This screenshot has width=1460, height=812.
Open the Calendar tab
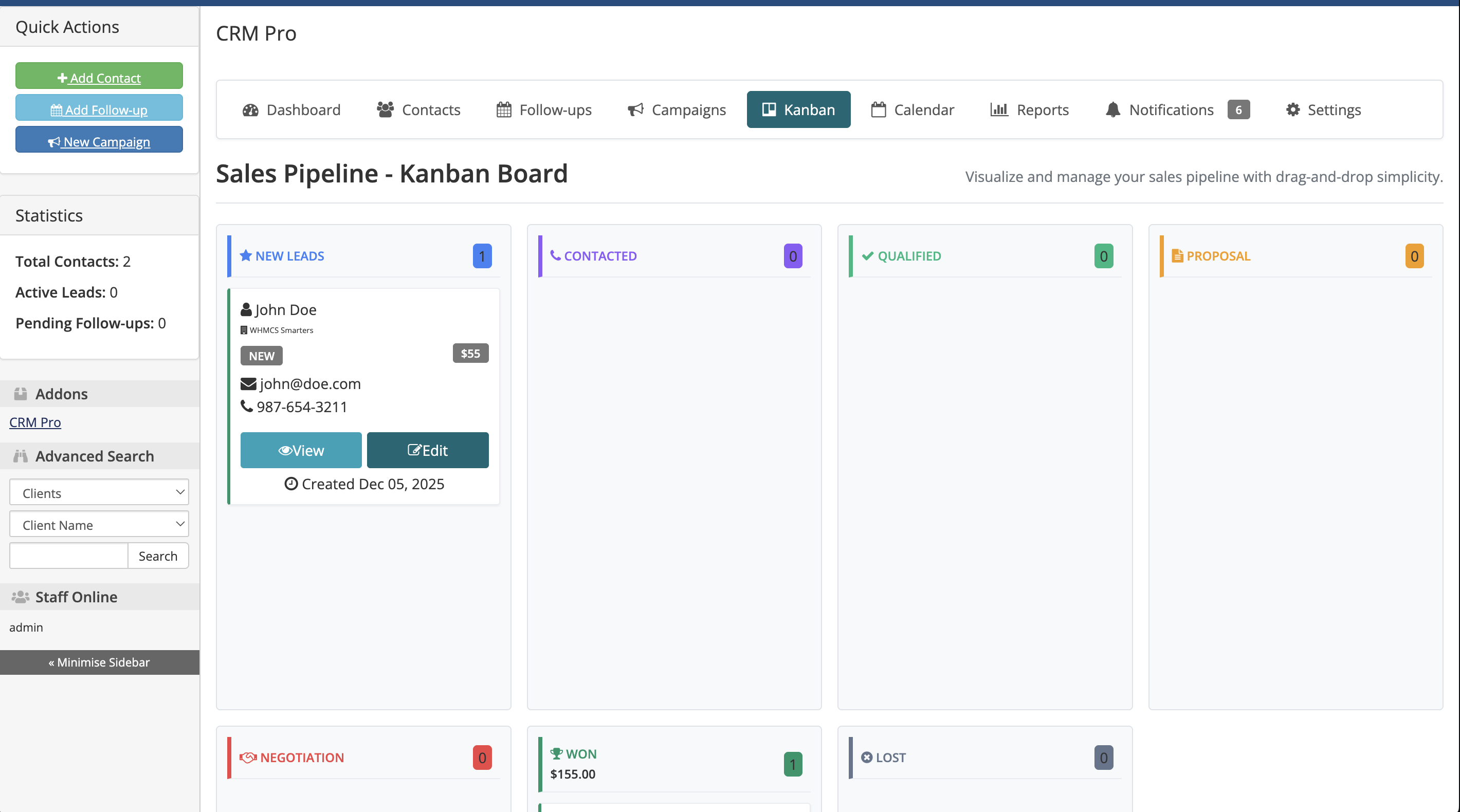(x=912, y=109)
